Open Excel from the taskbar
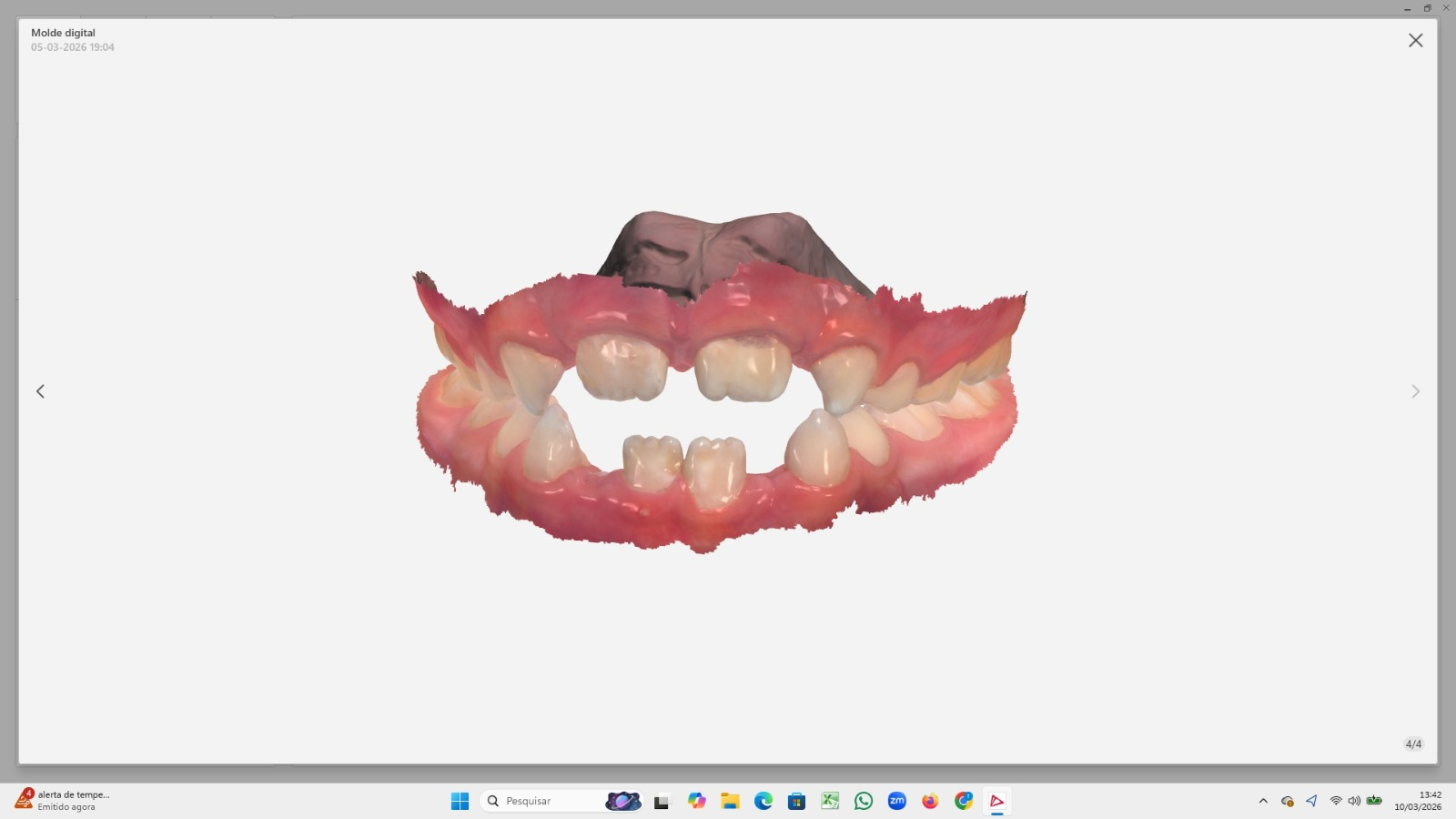Viewport: 1456px width, 819px height. tap(830, 801)
